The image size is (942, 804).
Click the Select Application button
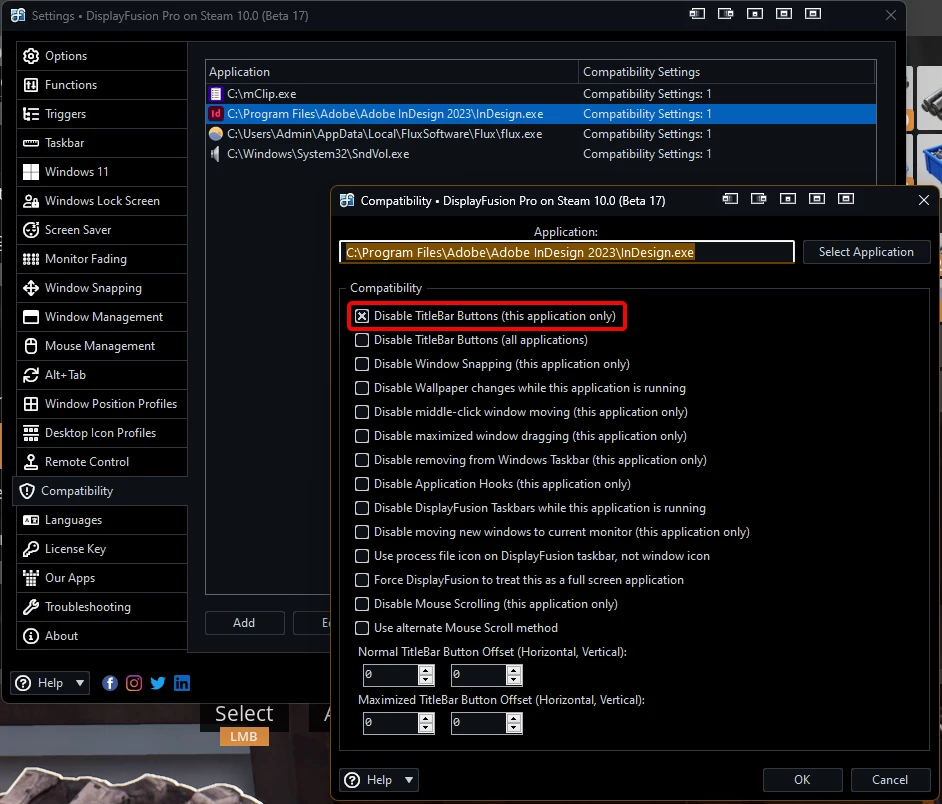[866, 252]
